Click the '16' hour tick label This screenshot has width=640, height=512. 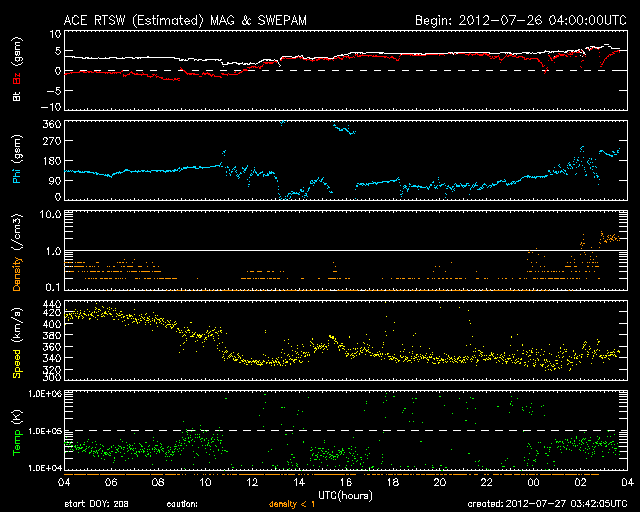click(346, 483)
